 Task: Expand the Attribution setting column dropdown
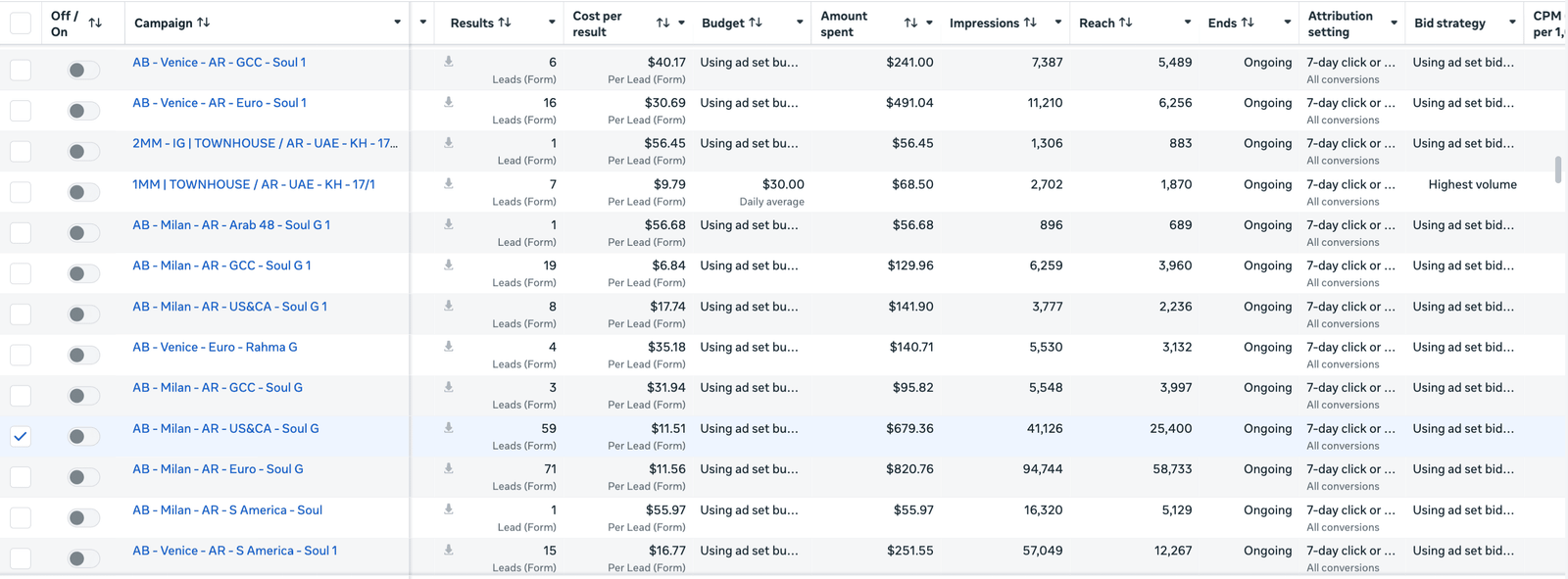coord(1394,23)
